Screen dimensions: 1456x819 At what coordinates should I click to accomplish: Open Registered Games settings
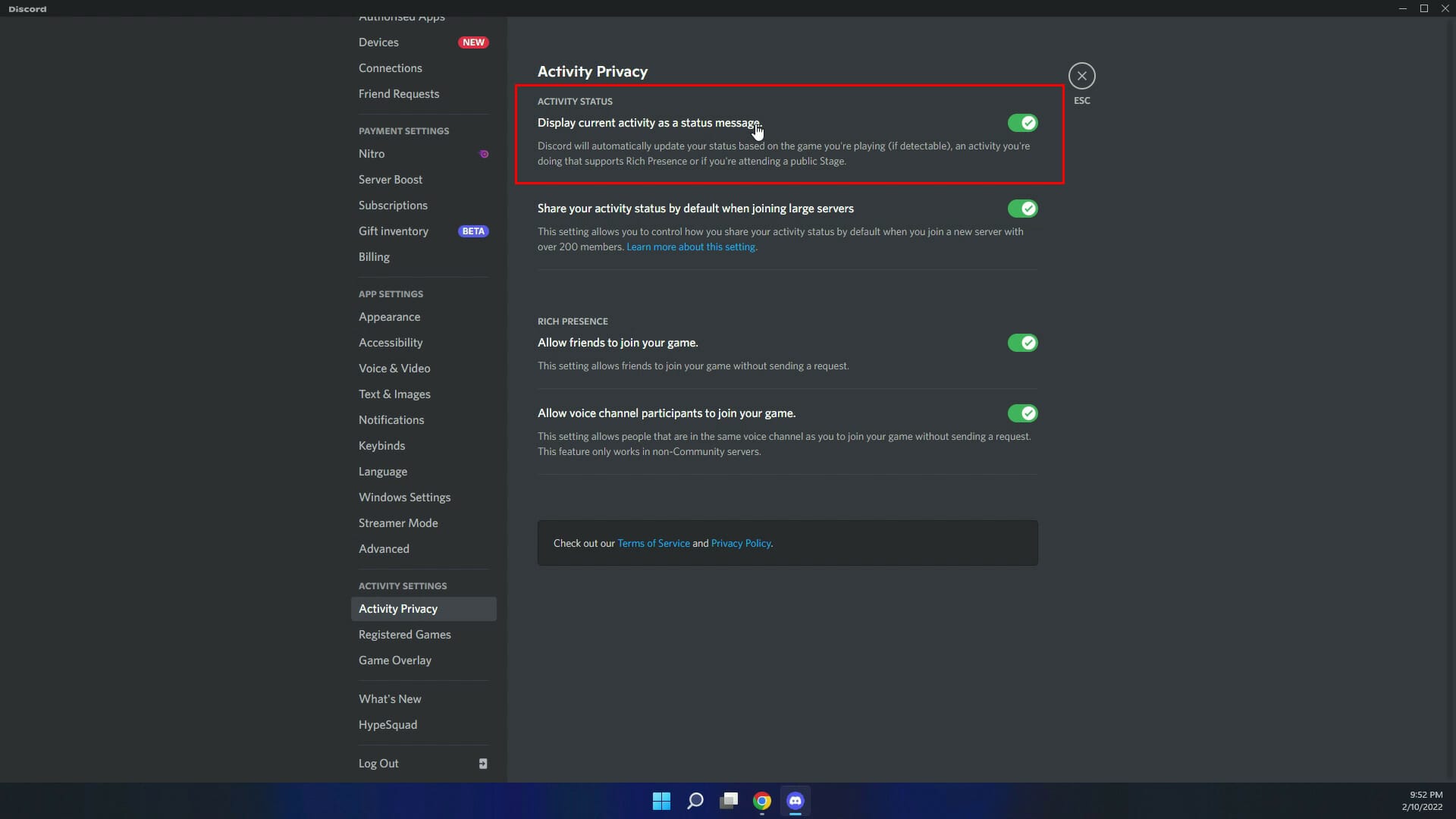click(x=405, y=634)
